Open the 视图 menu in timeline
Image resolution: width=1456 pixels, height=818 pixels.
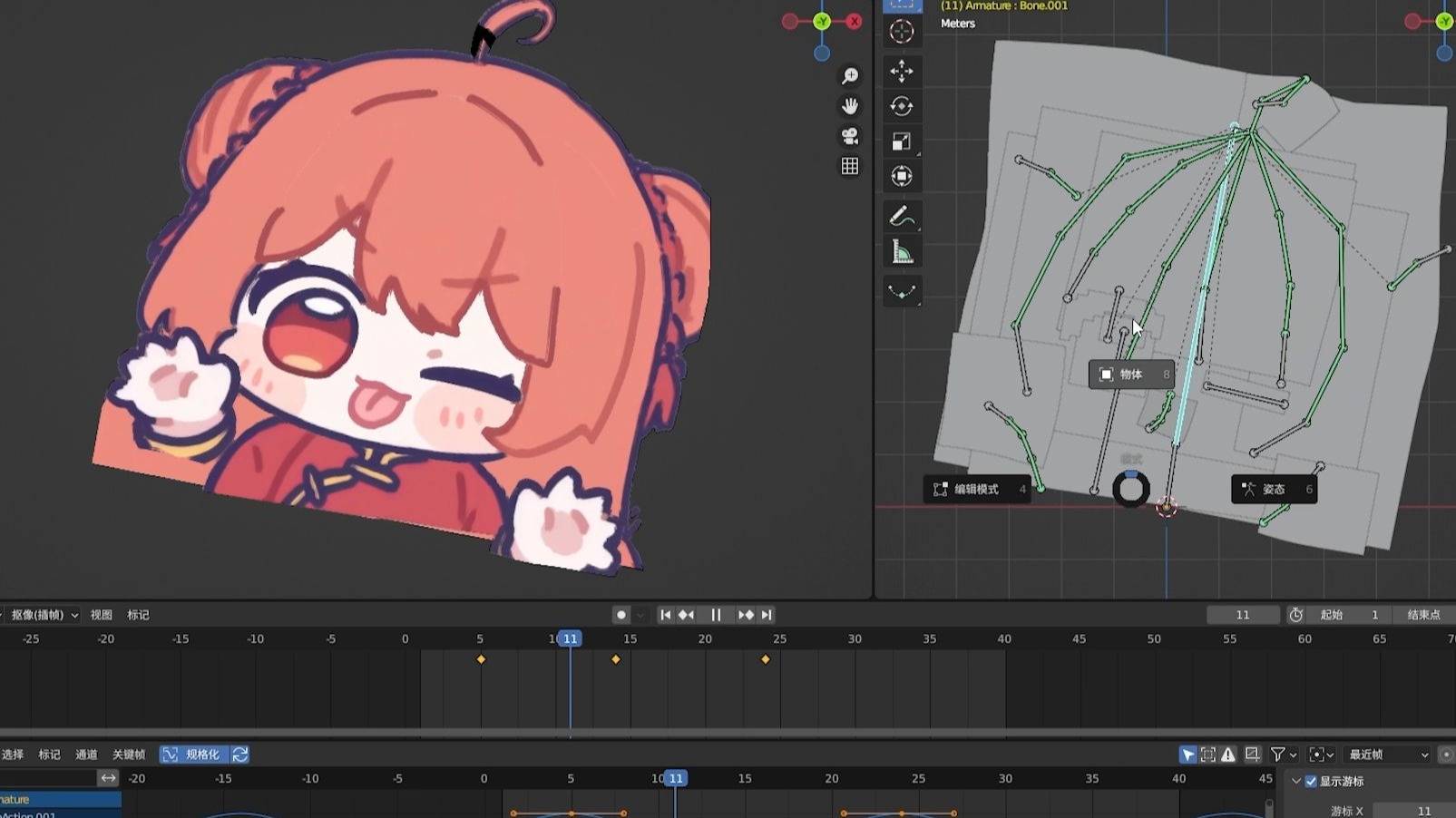click(102, 615)
